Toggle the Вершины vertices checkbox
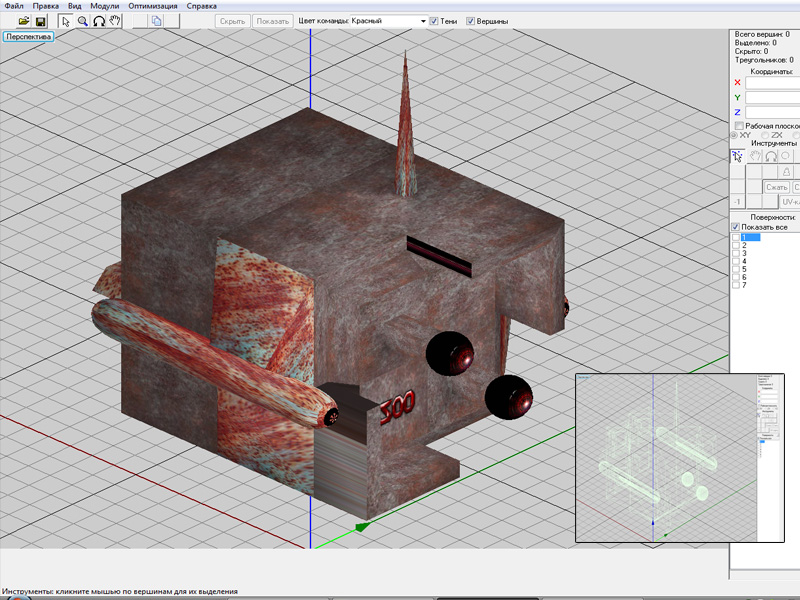 click(471, 21)
